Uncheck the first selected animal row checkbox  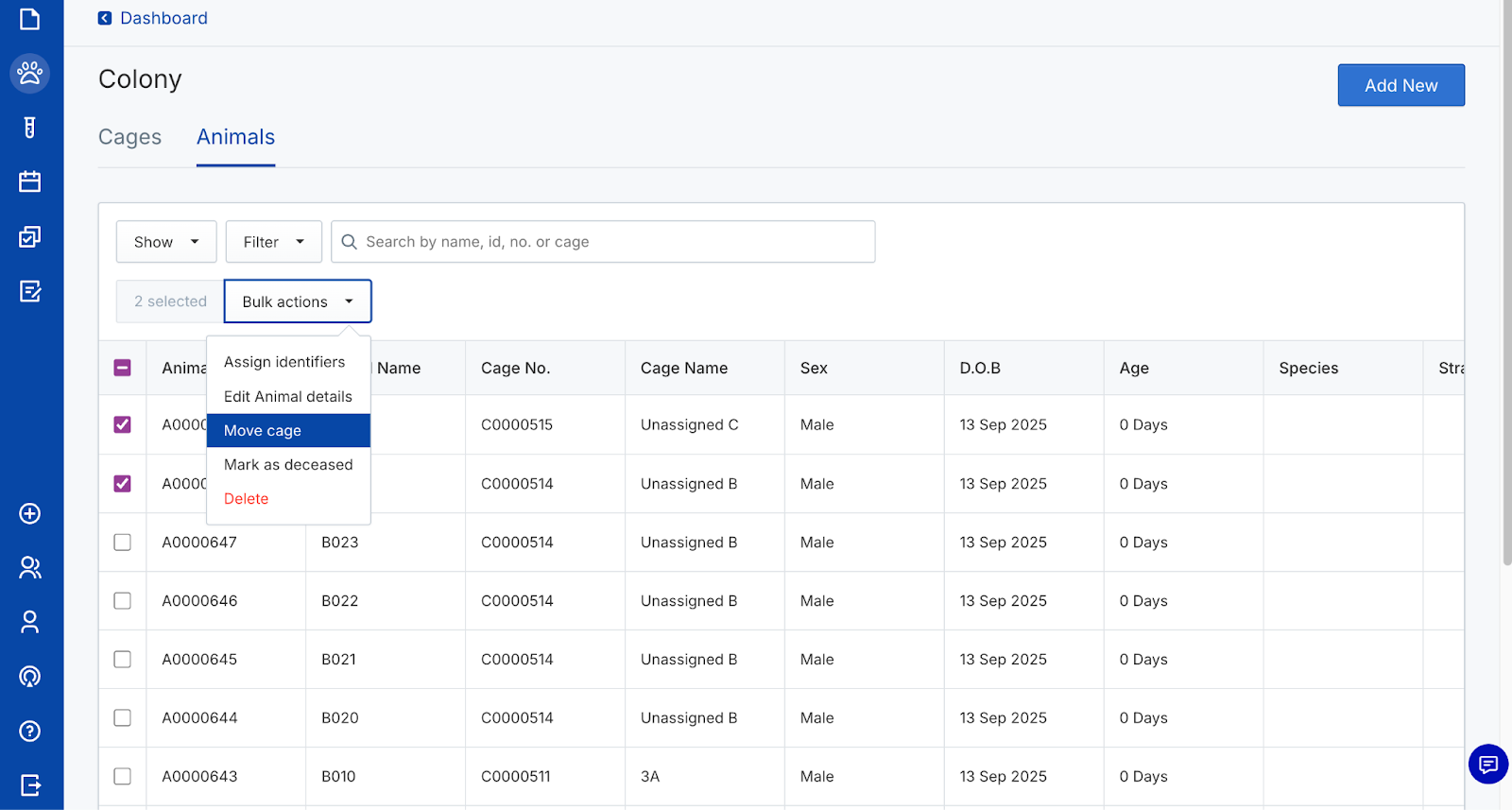(123, 424)
